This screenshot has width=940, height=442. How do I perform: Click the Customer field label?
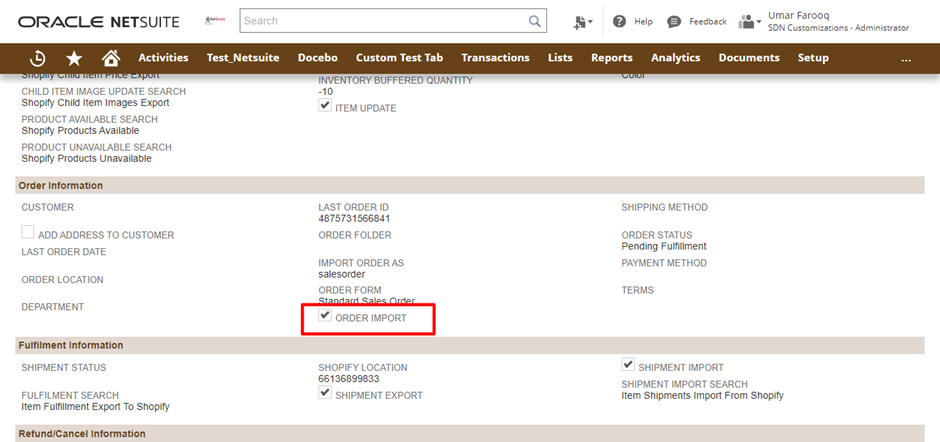pos(48,208)
